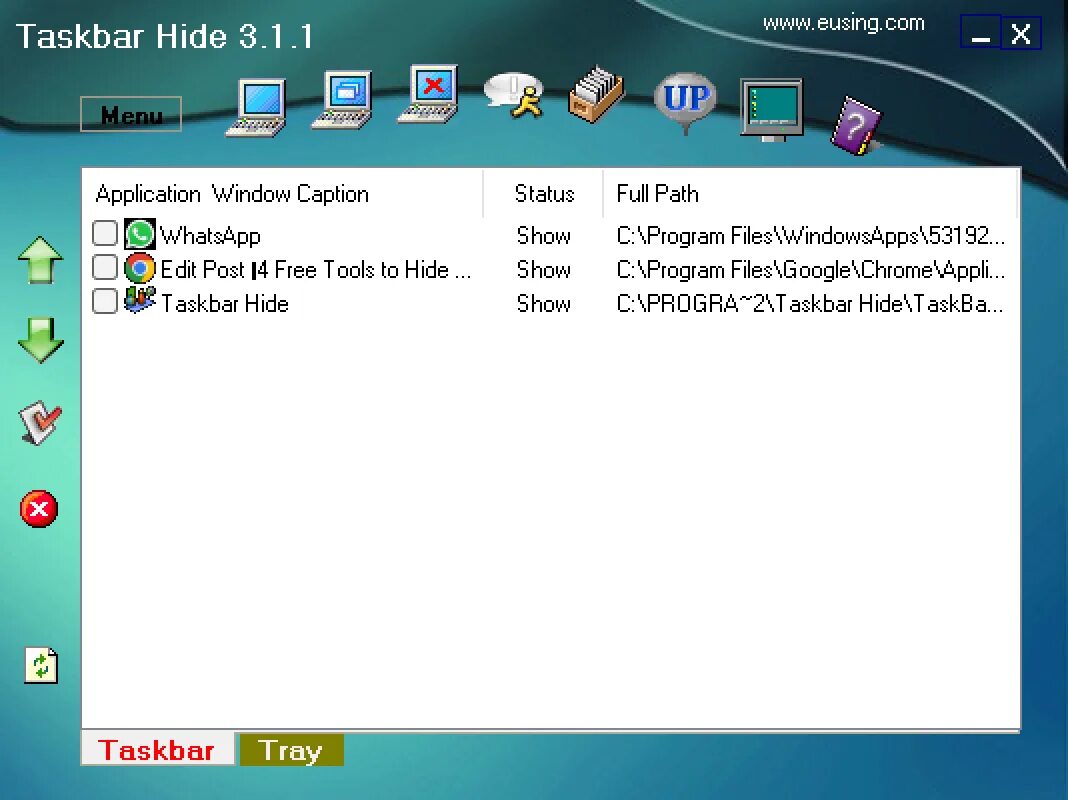Check the Chrome Edit Post checkbox
Image resolution: width=1068 pixels, height=800 pixels.
point(104,267)
